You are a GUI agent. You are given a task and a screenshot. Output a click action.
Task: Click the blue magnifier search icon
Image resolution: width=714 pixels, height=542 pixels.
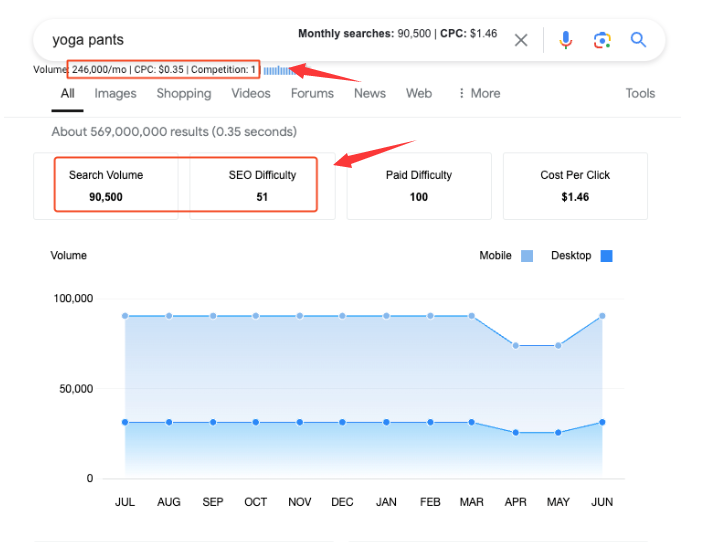click(638, 40)
